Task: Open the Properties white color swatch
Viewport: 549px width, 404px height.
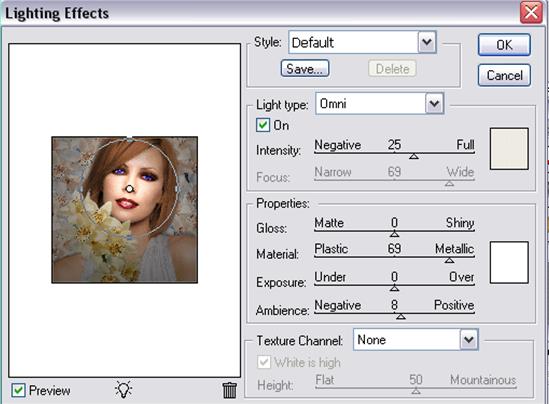Action: [509, 262]
